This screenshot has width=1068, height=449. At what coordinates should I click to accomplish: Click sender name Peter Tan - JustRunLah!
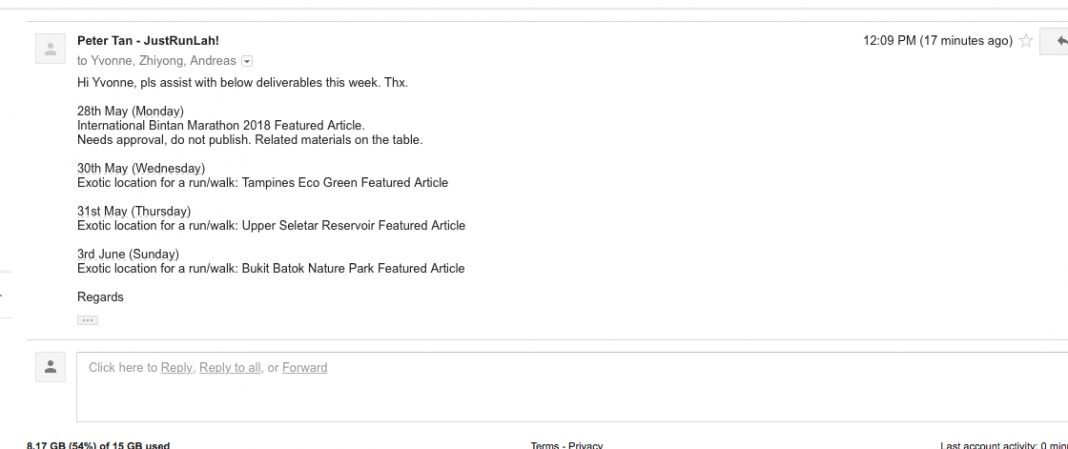click(148, 41)
